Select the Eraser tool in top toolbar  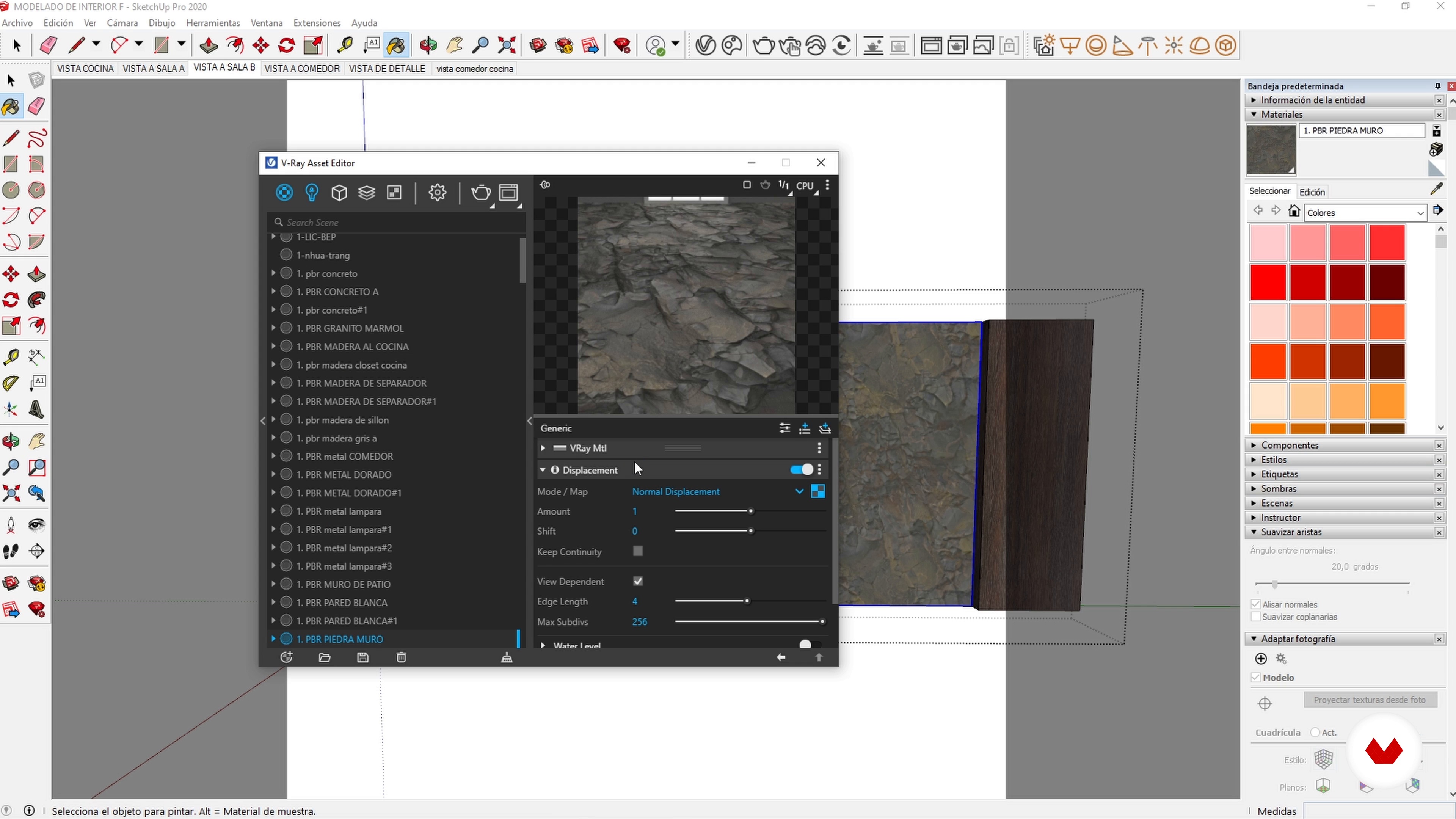[49, 45]
